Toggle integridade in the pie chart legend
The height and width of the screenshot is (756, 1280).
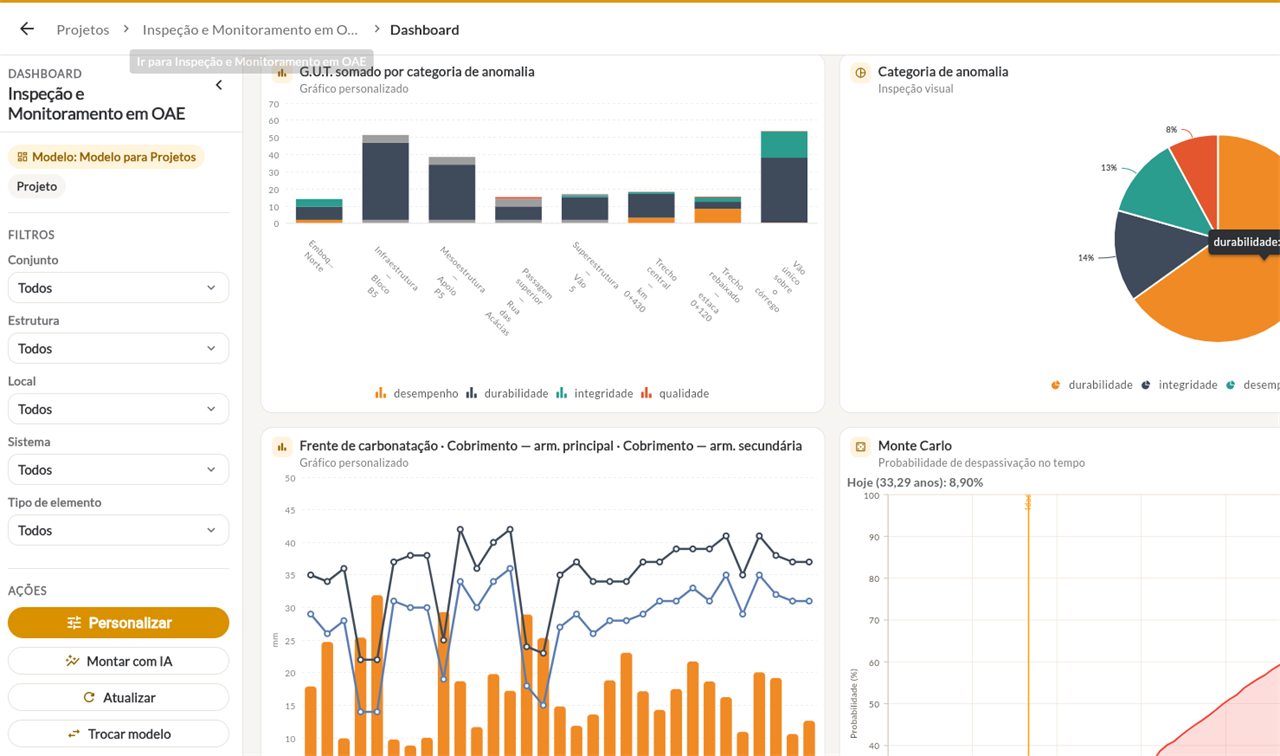click(1179, 384)
